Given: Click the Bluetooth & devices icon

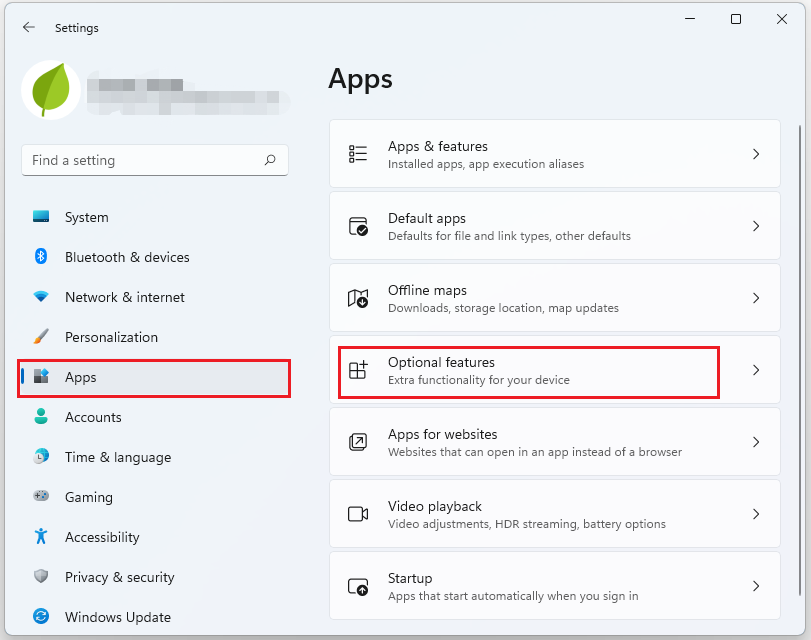Looking at the screenshot, I should point(41,257).
